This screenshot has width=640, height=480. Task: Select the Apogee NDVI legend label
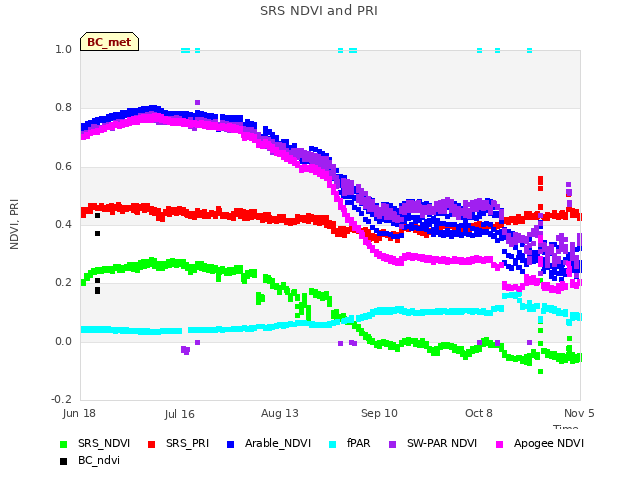549,444
